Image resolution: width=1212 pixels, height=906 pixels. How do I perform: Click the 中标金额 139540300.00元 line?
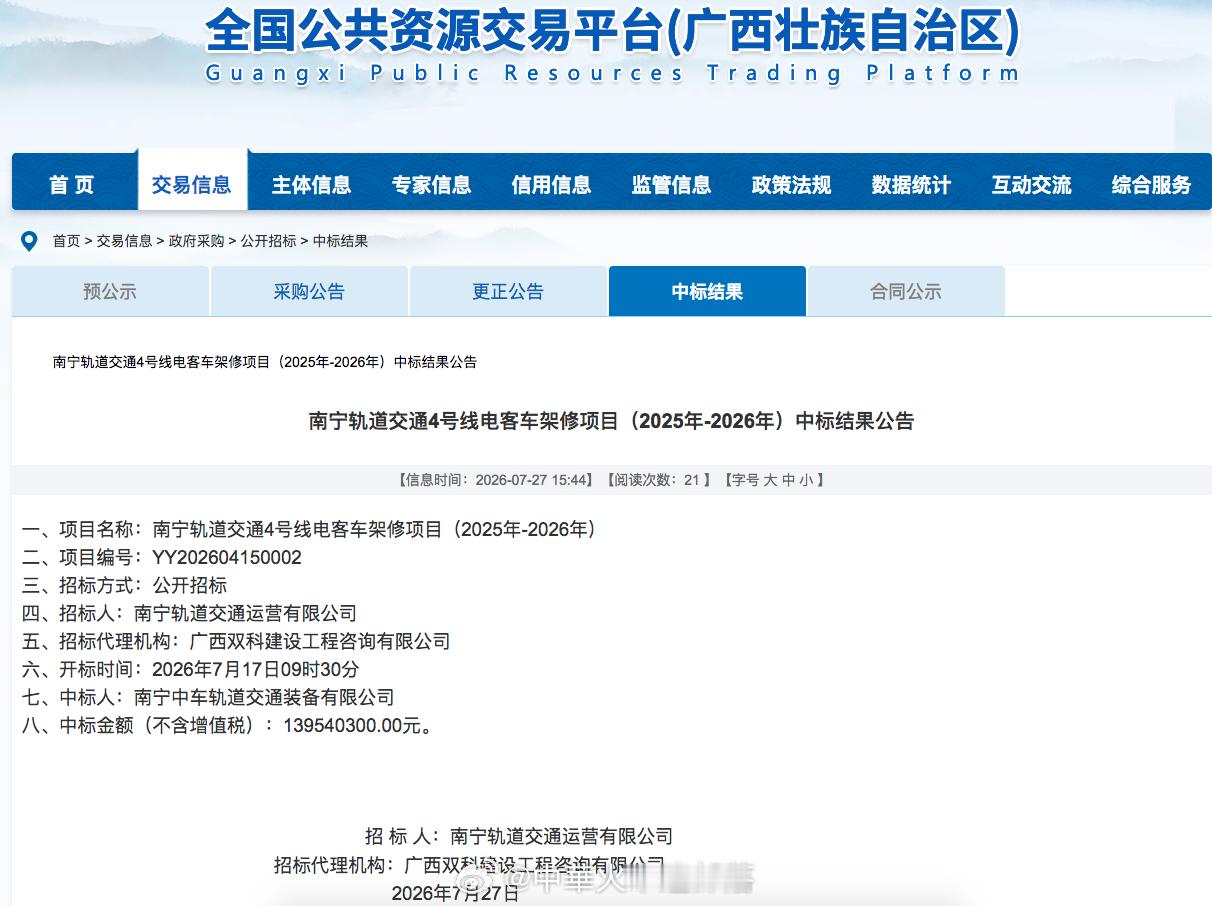pyautogui.click(x=230, y=725)
